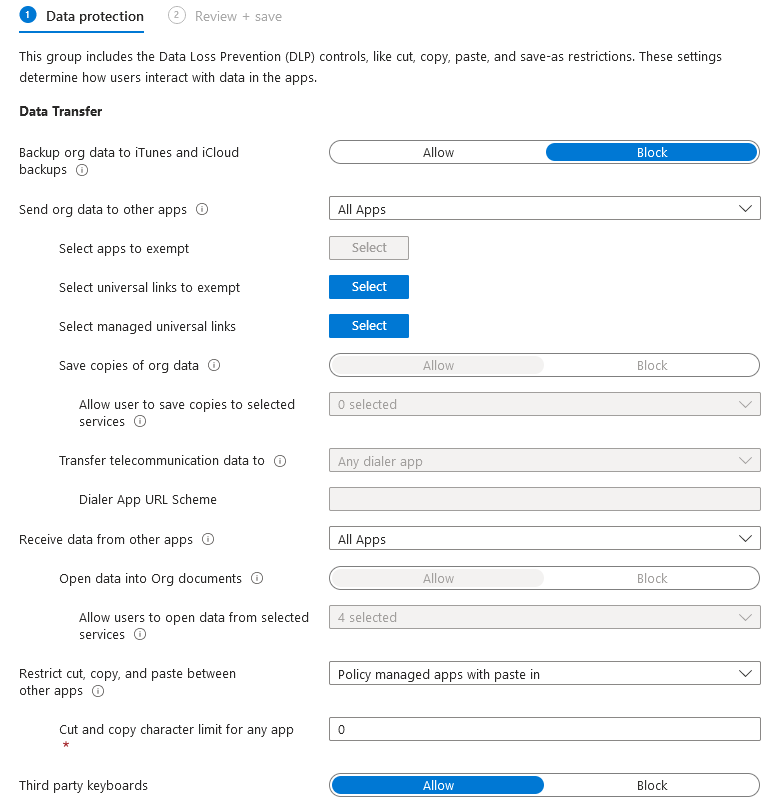Viewport: 780px width, 806px height.
Task: Click the info icon beside Send org data to other apps
Action: (x=202, y=209)
